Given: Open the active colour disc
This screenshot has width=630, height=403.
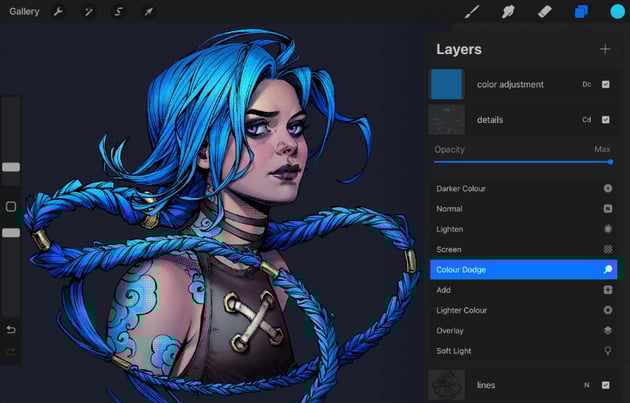Looking at the screenshot, I should 617,12.
